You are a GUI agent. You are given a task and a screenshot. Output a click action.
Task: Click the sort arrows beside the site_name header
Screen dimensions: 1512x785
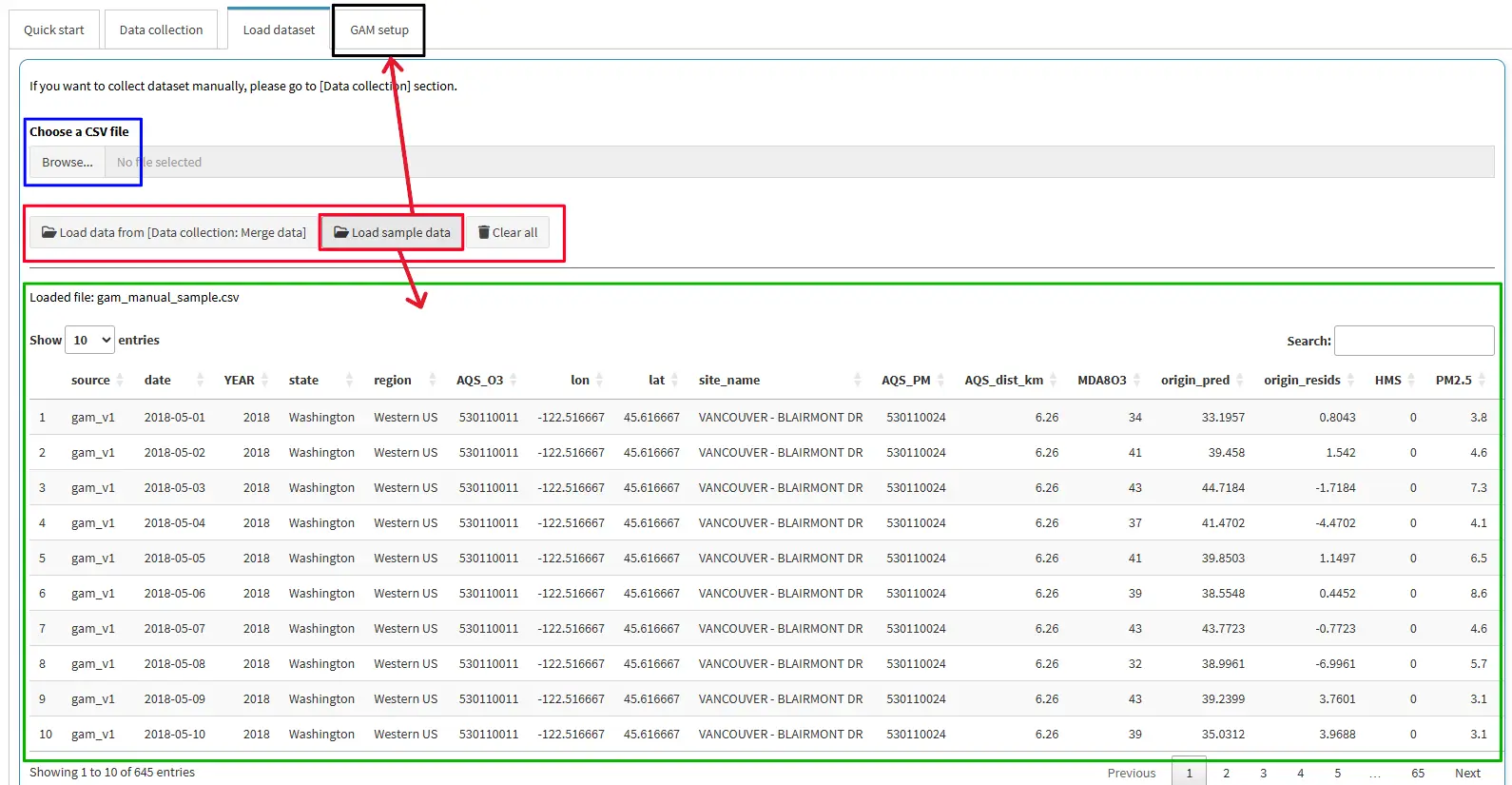pyautogui.click(x=857, y=380)
